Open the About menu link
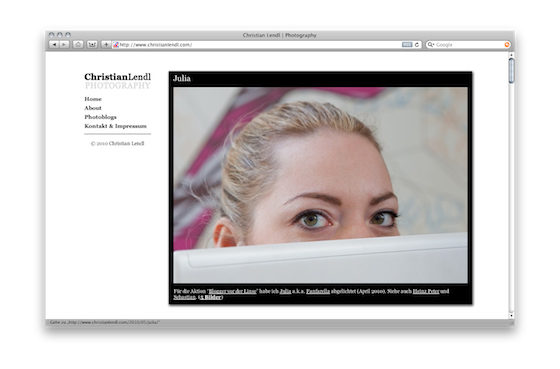 point(93,108)
